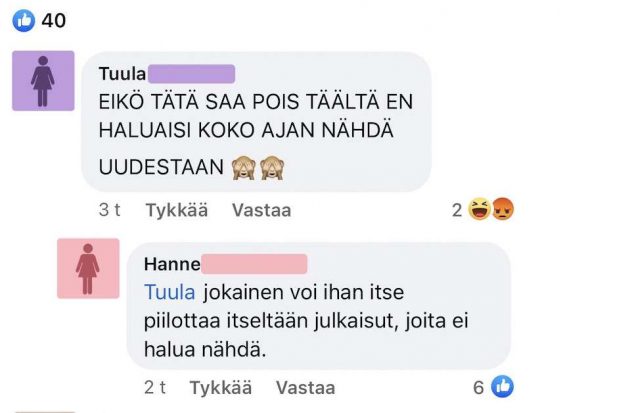The image size is (632, 413).
Task: Click the blue thumbs-up reaction on Hanne's reply
Action: (503, 387)
